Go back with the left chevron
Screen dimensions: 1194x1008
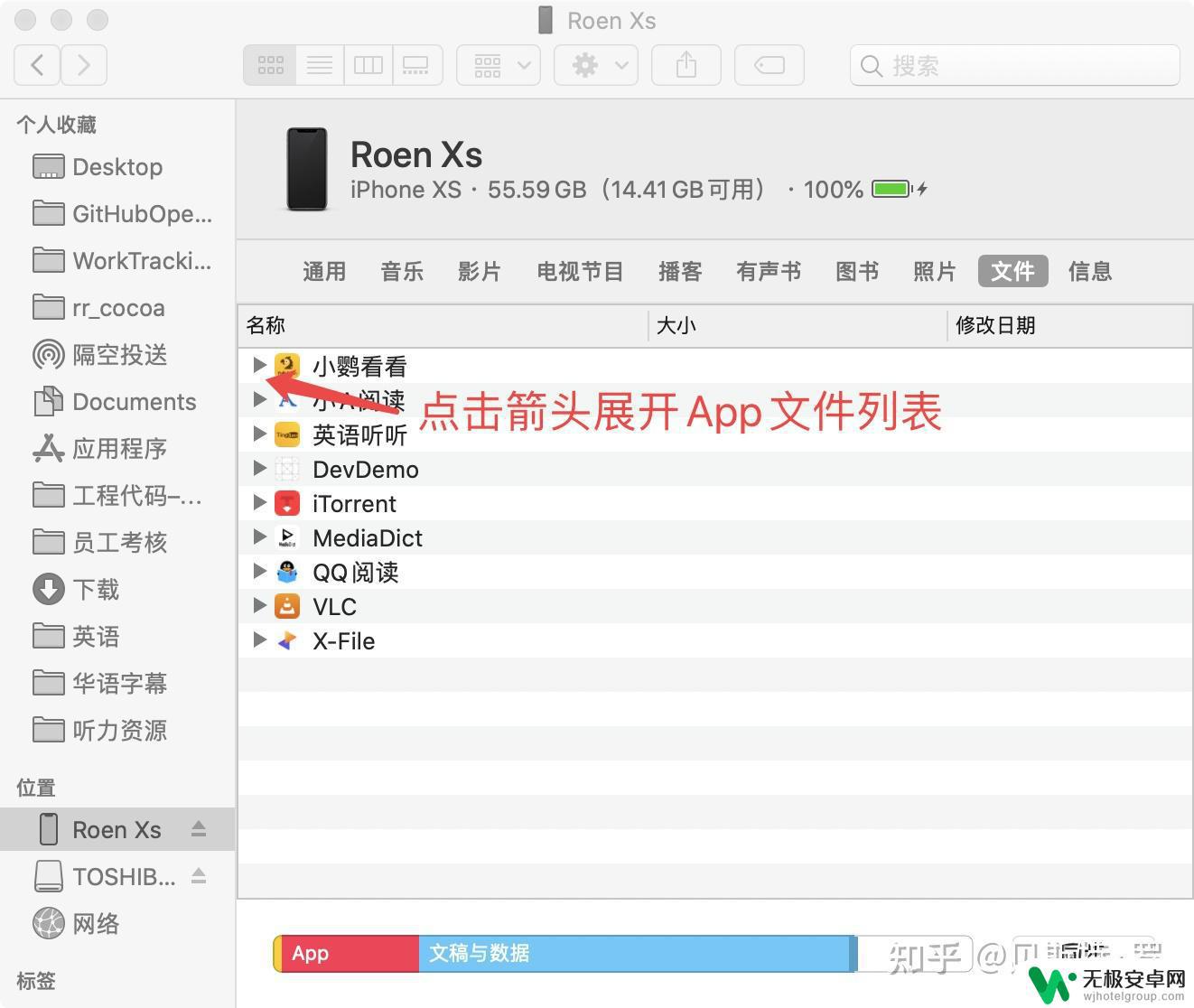(x=37, y=65)
